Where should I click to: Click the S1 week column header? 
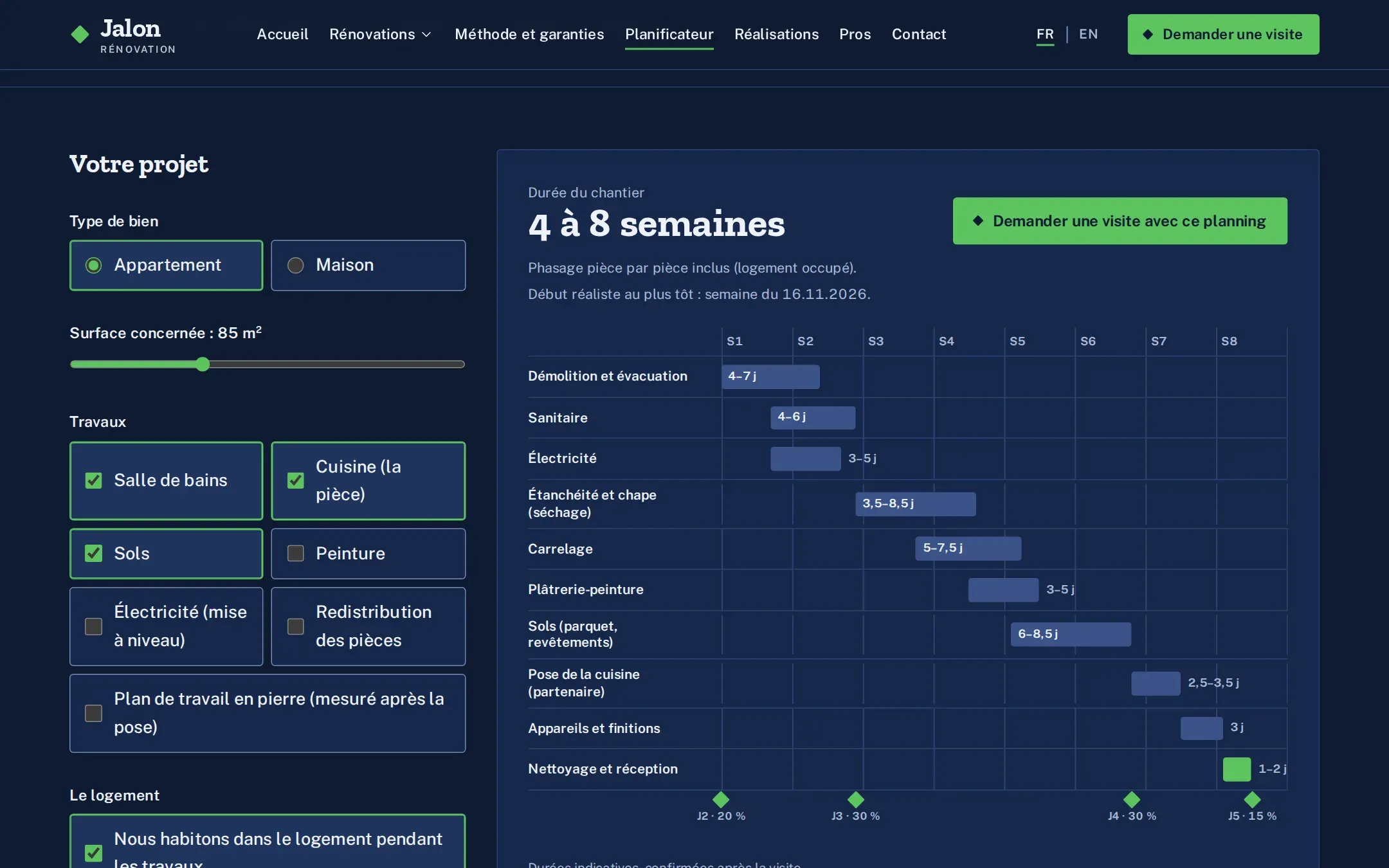[734, 341]
